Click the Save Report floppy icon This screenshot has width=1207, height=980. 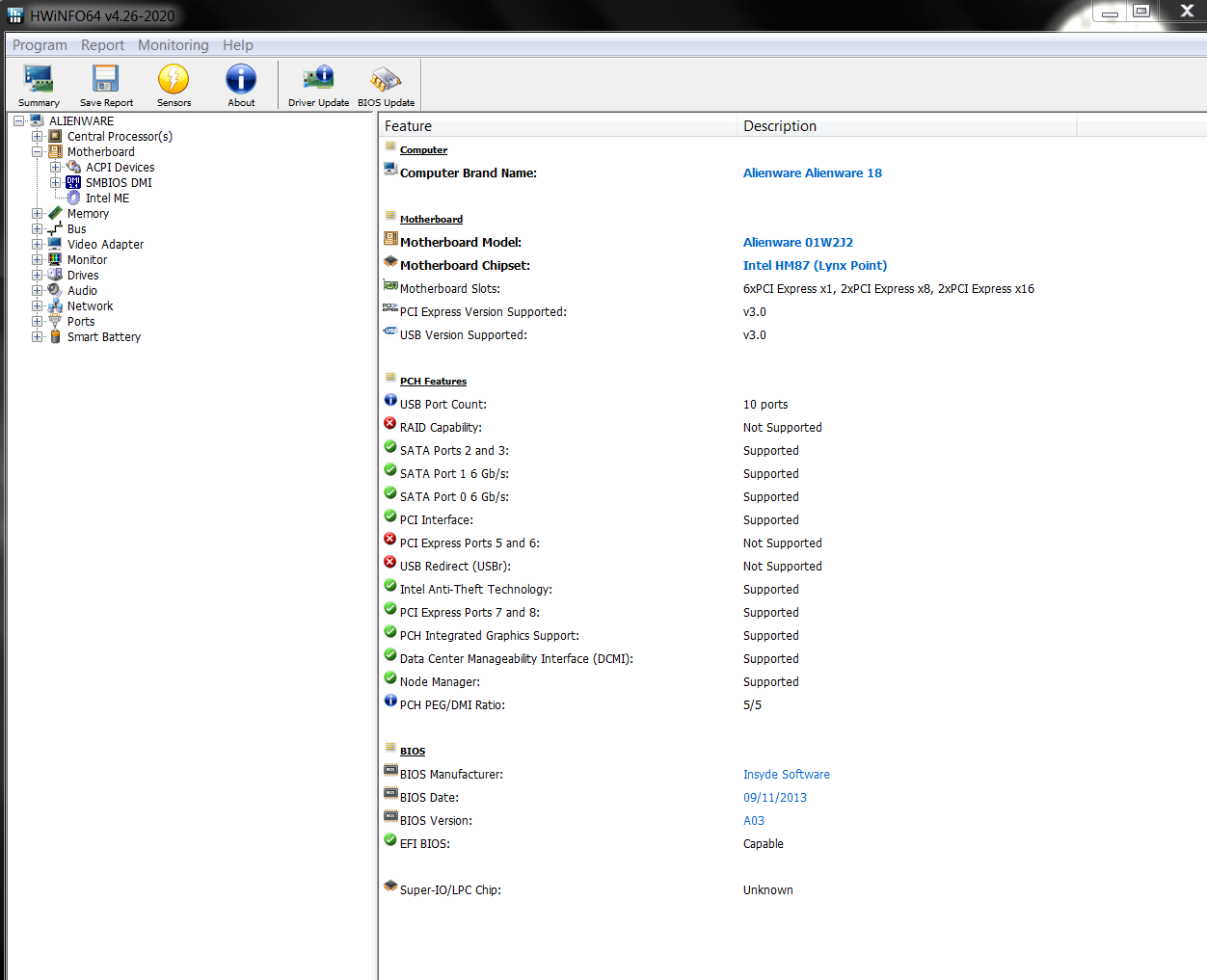pos(106,79)
